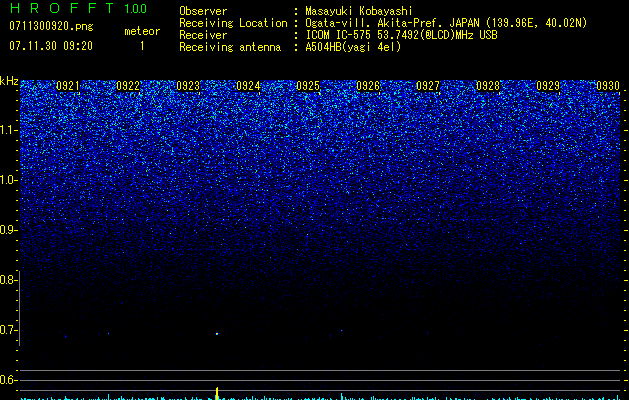Click the 0.9 kHz axis label
Image resolution: width=629 pixels, height=400 pixels.
[8, 230]
